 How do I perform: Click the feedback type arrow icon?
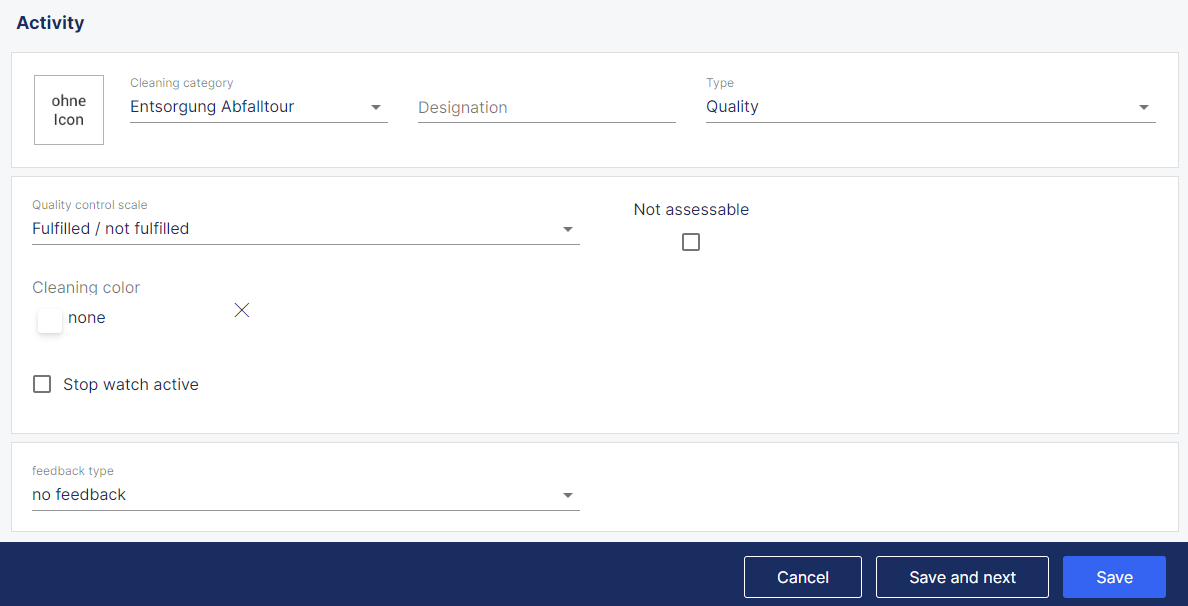[568, 495]
